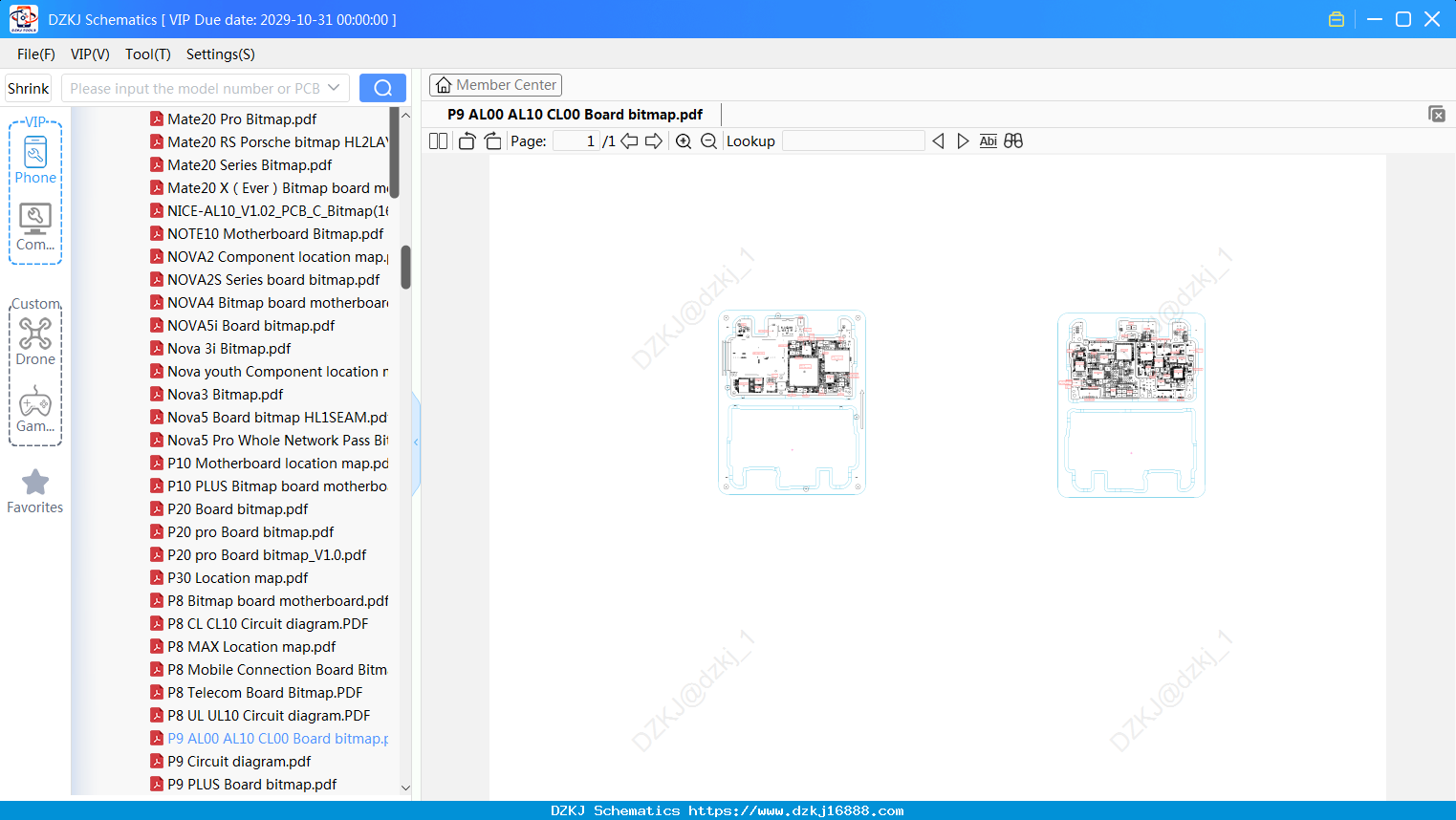Open Mate20 Pro Bitmap.pdf

pyautogui.click(x=242, y=119)
